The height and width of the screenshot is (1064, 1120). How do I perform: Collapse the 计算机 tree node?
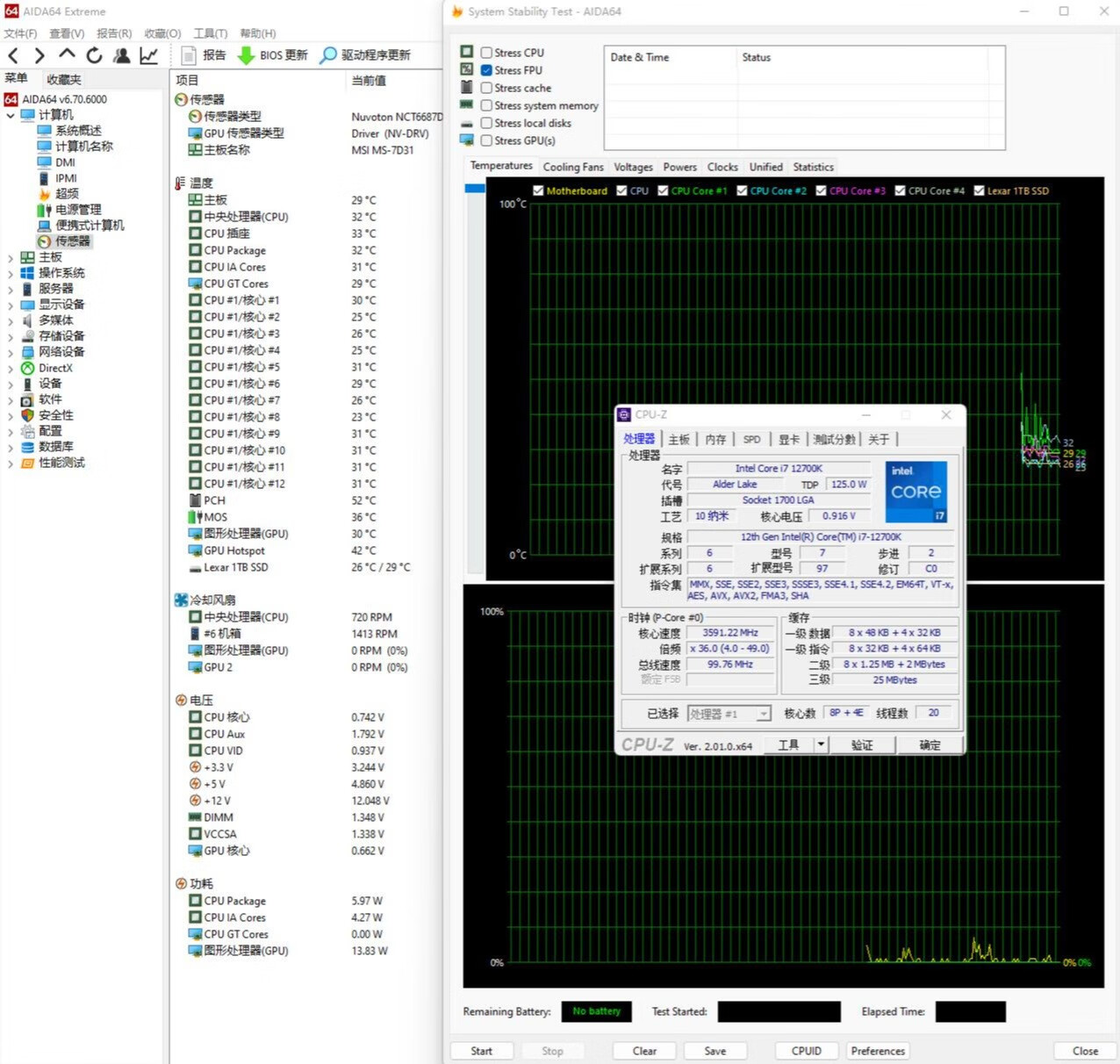click(11, 115)
